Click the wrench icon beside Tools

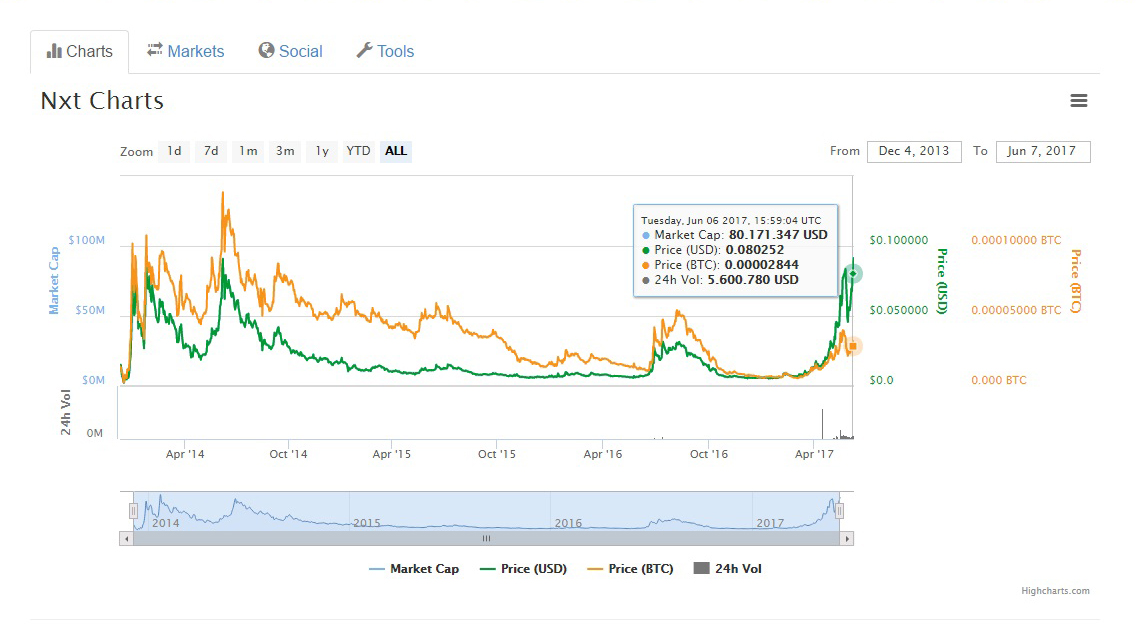[364, 50]
